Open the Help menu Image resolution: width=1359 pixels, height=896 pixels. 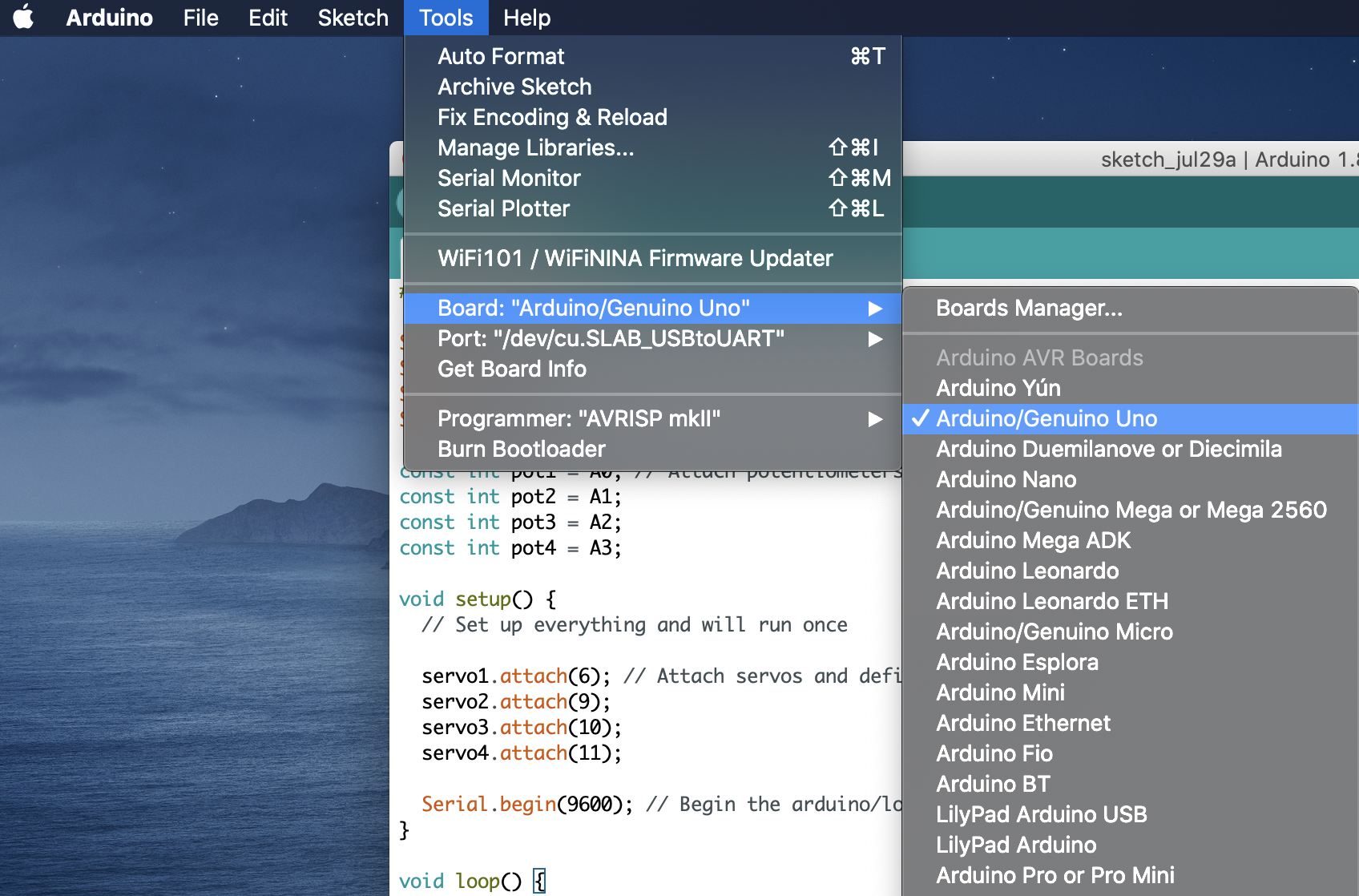point(526,18)
